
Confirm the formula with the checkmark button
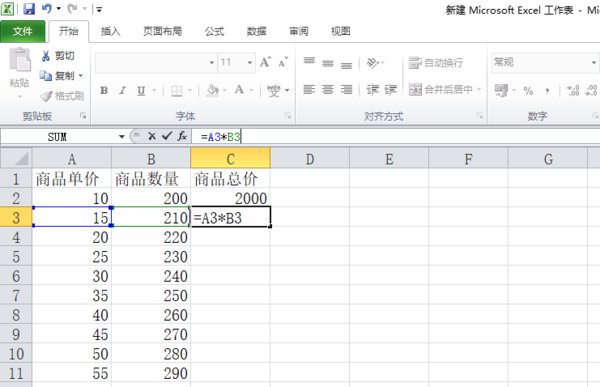(x=167, y=136)
